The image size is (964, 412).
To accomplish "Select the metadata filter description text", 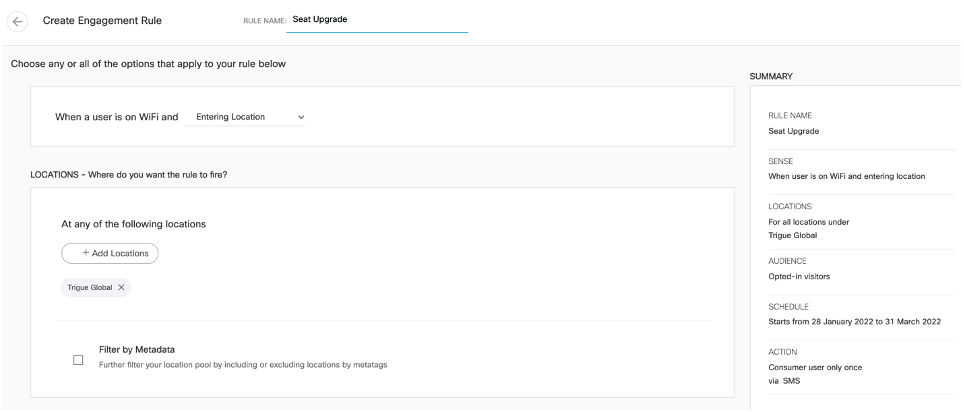I will (243, 365).
